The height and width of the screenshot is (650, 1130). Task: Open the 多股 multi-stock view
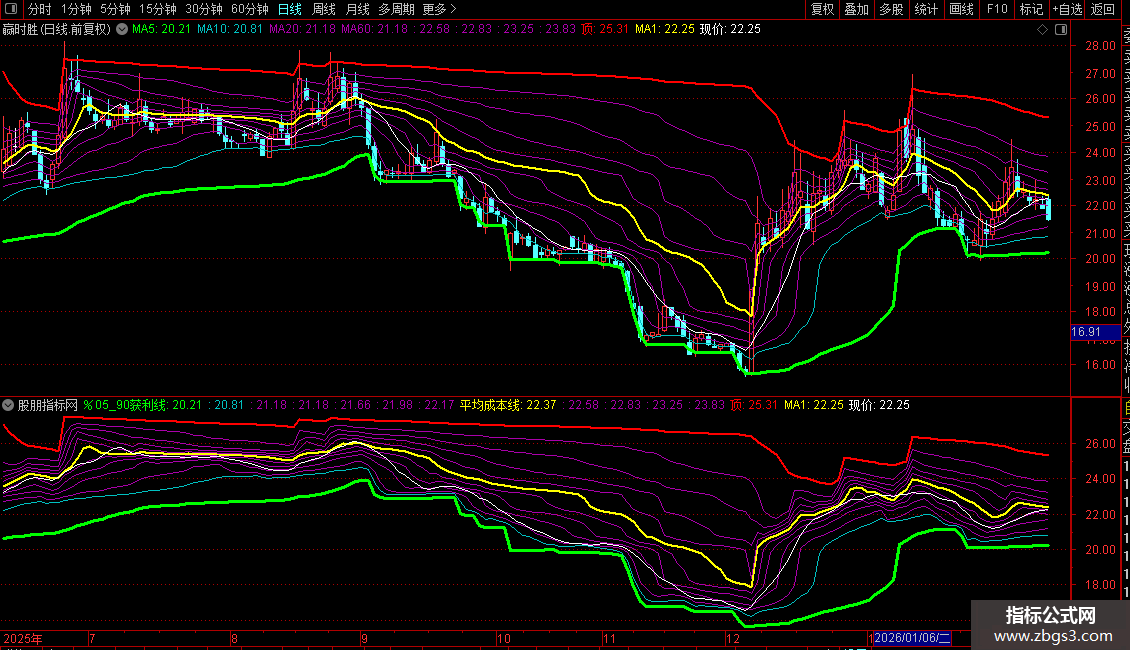(x=891, y=9)
